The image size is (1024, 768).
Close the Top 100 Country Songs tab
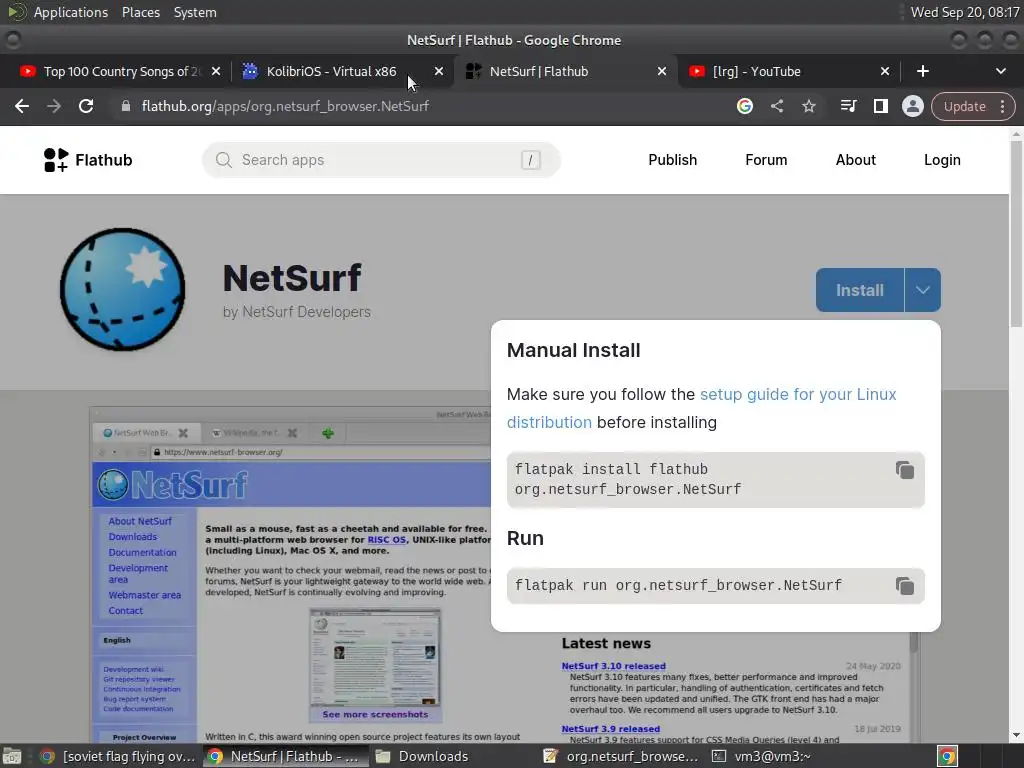point(216,71)
